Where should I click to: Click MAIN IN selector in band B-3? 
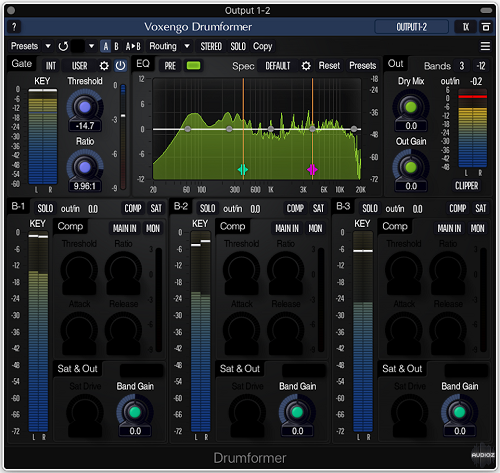coord(449,228)
